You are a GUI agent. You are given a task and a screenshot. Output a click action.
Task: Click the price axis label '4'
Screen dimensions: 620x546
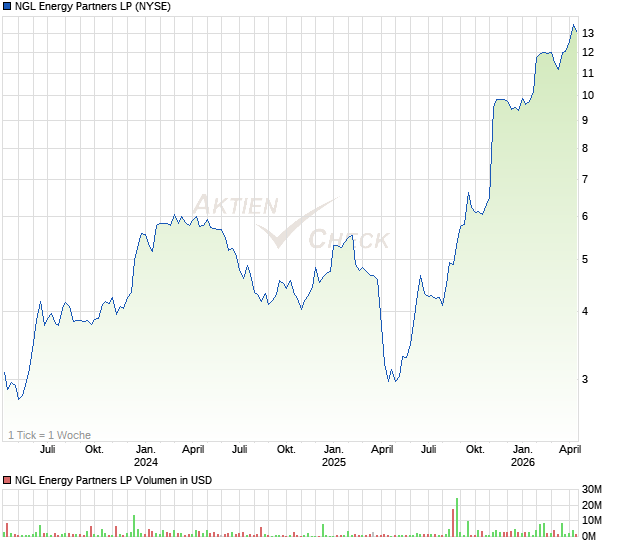coord(585,311)
